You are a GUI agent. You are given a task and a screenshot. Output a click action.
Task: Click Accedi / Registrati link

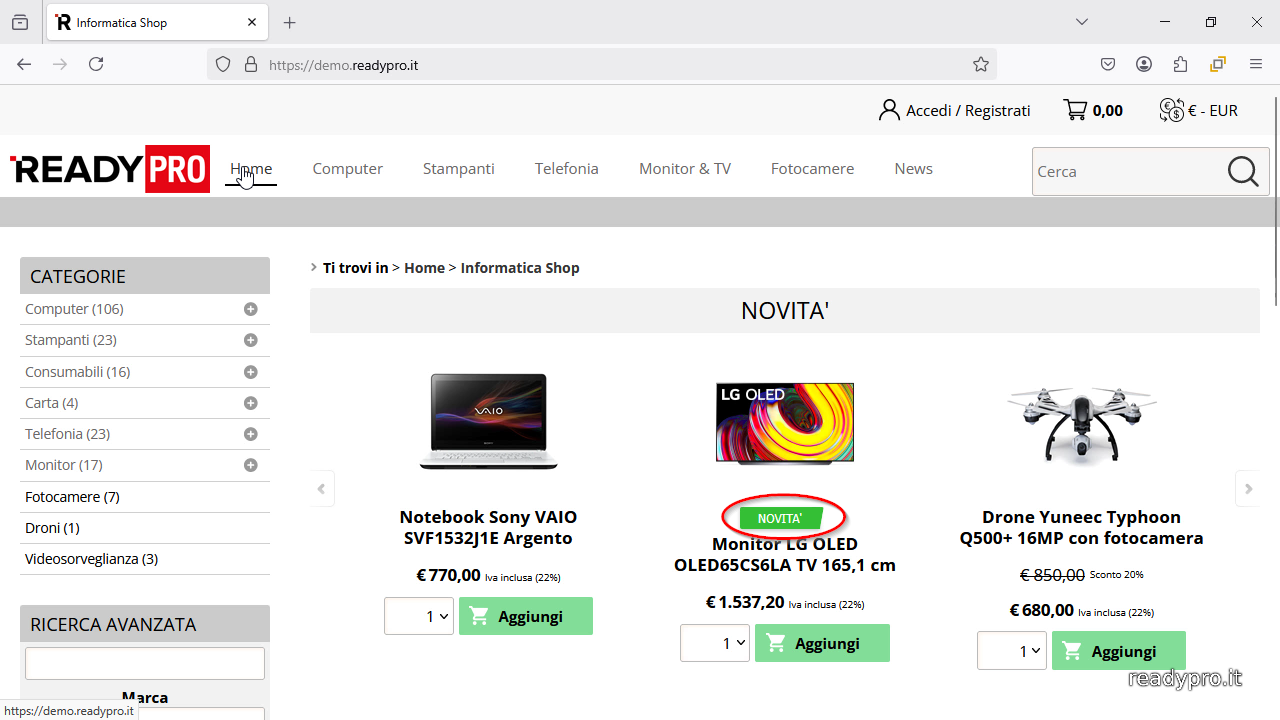coord(968,110)
